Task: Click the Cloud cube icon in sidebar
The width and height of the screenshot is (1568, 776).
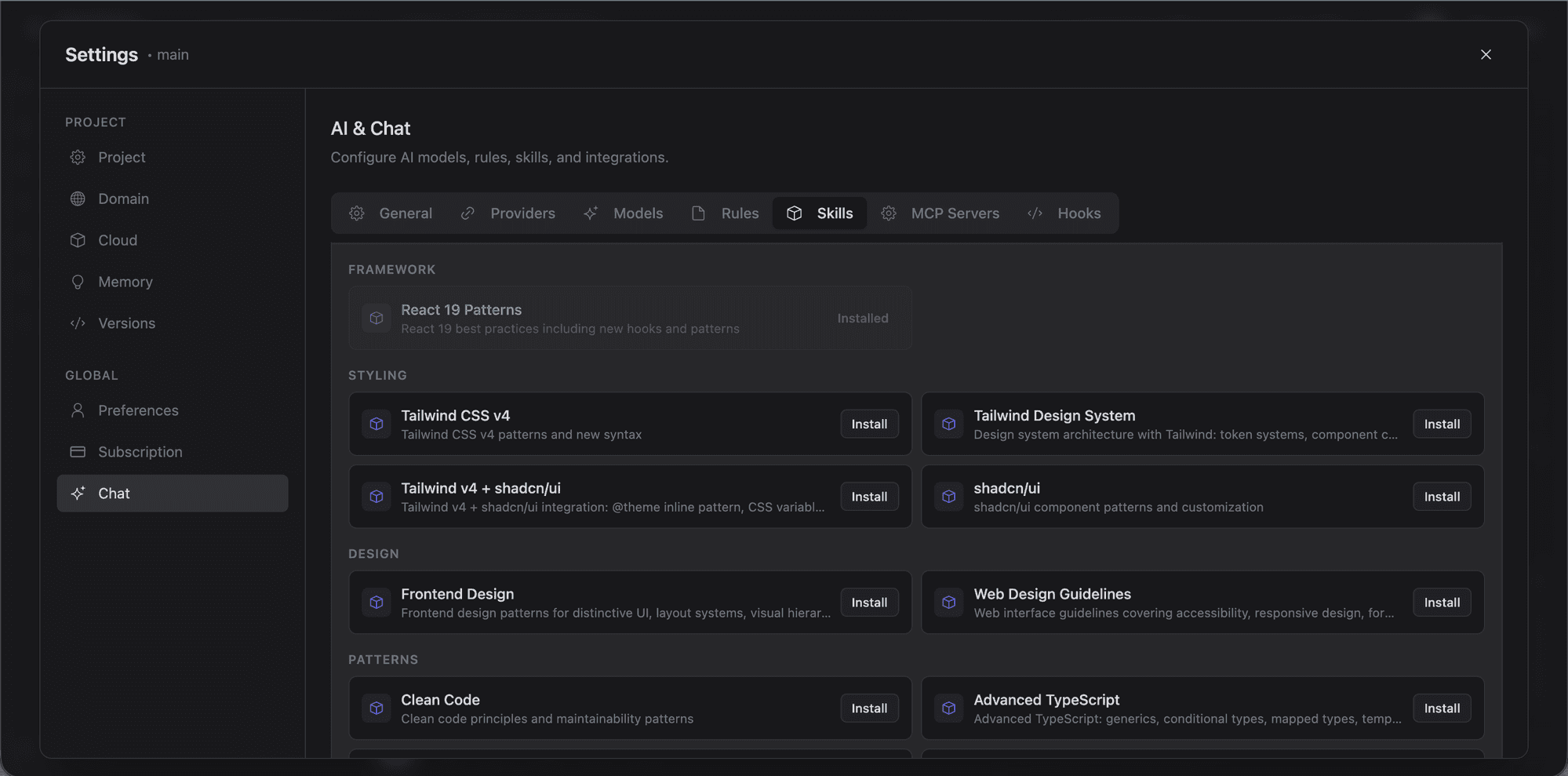Action: (78, 240)
